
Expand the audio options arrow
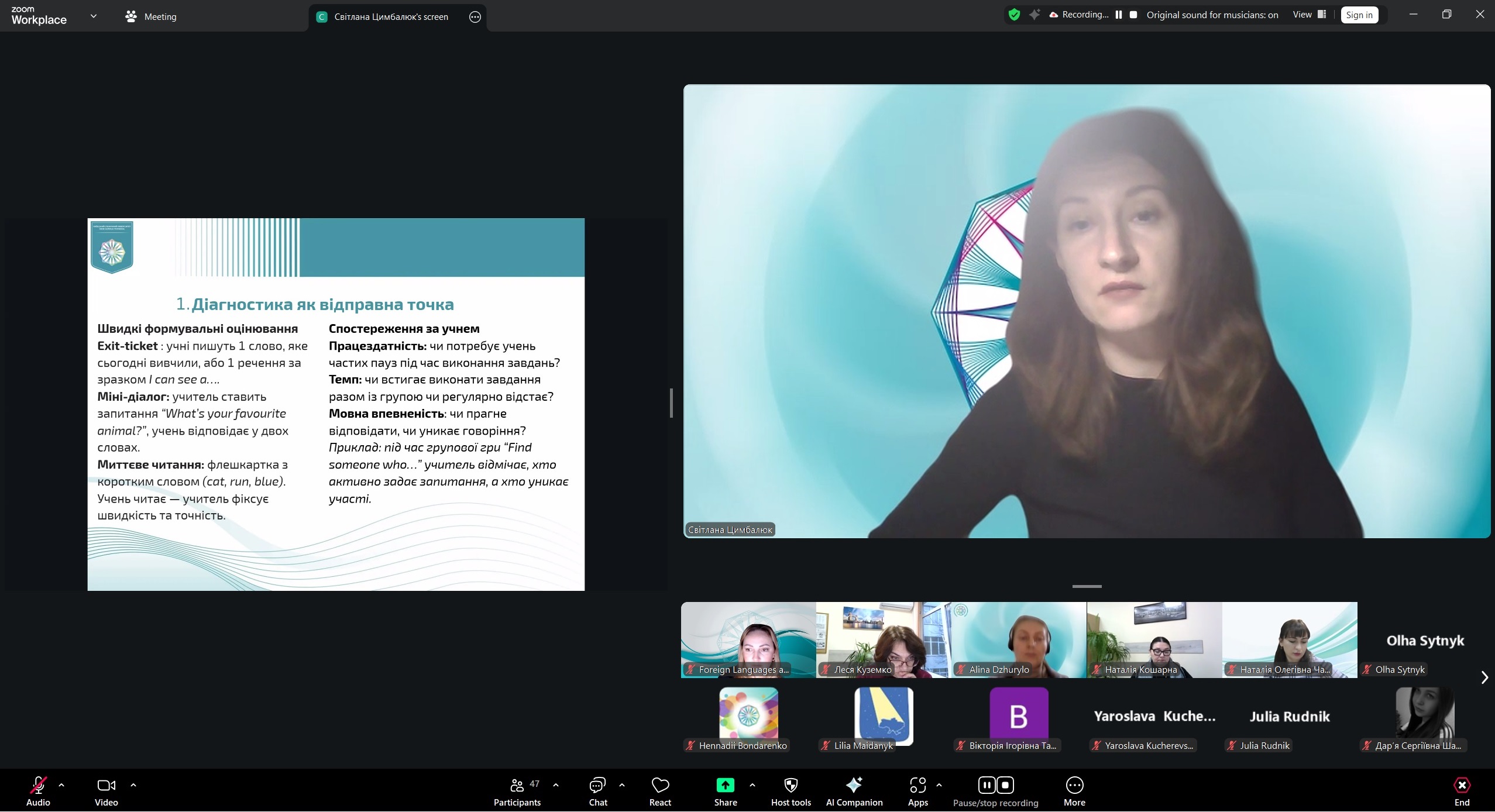pos(61,785)
